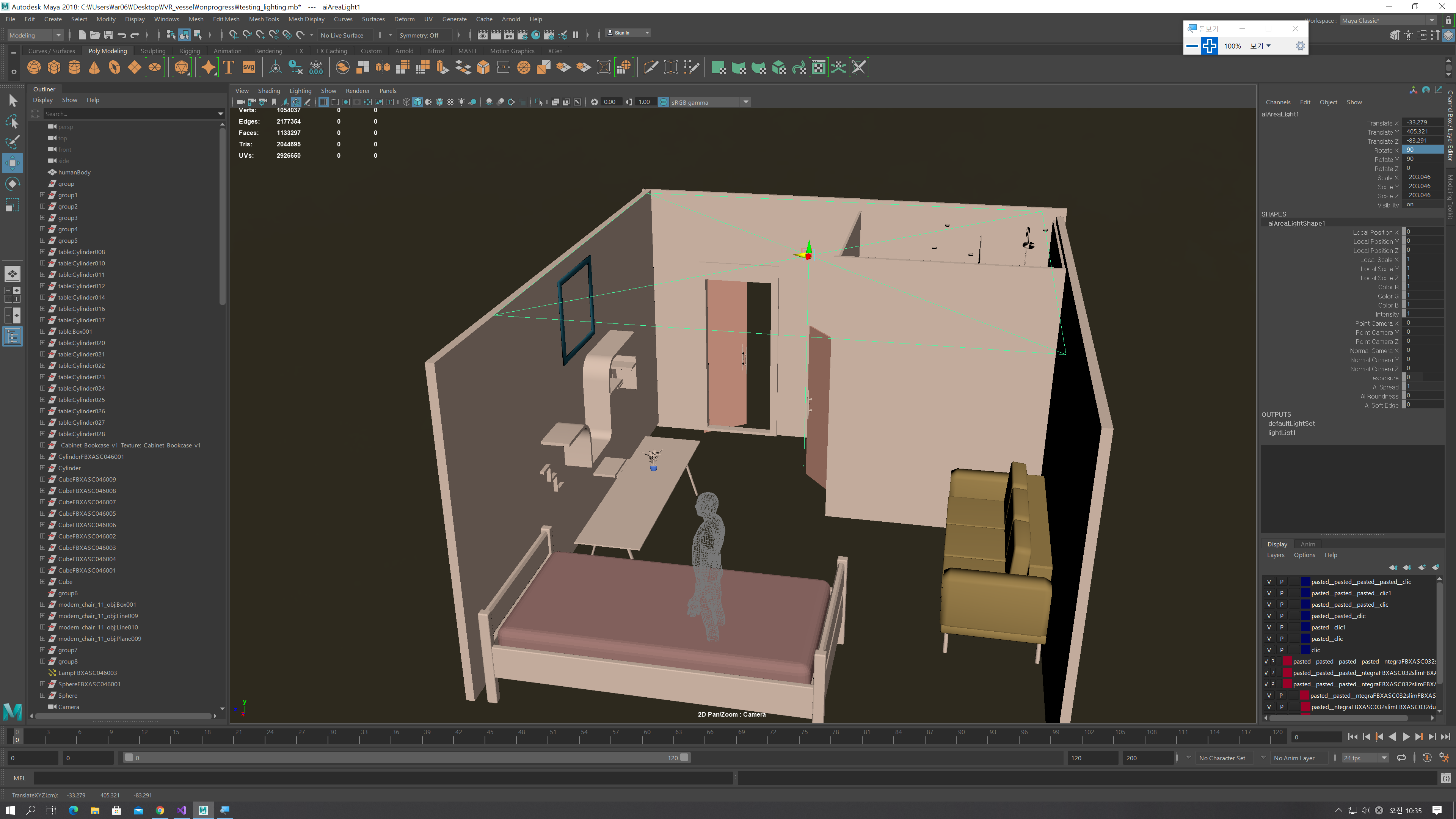The width and height of the screenshot is (1456, 819).
Task: Toggle the grid display icon in the viewport toolbar
Action: click(324, 102)
